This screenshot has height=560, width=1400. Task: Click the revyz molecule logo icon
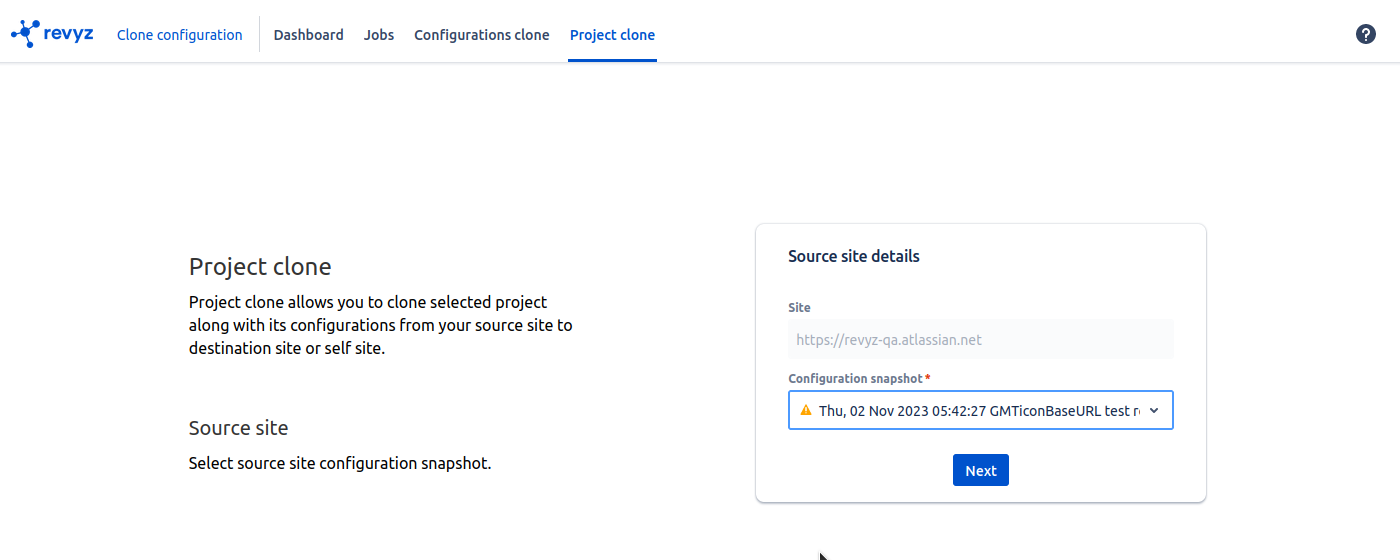[x=24, y=34]
